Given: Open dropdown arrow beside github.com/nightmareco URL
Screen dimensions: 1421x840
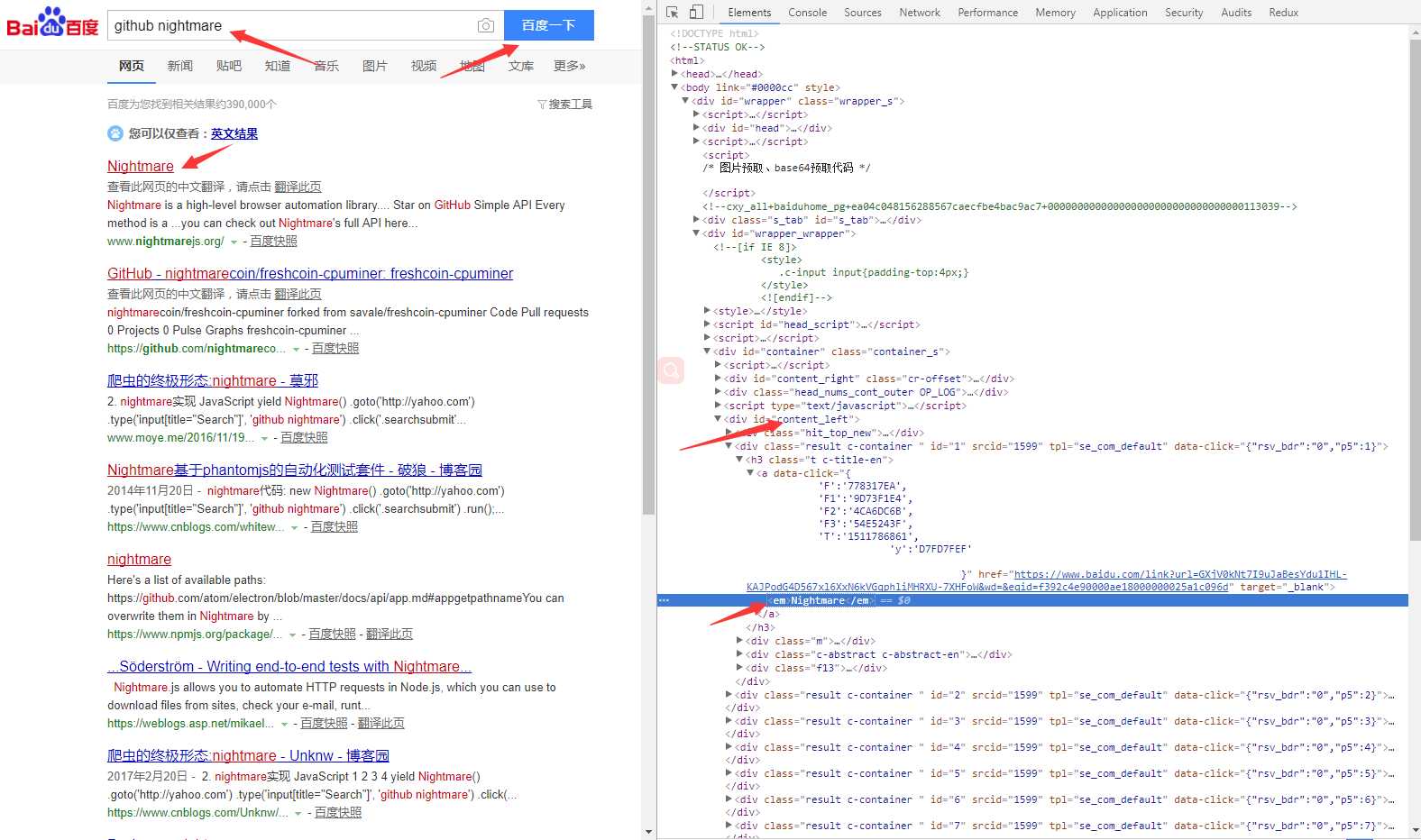Looking at the screenshot, I should (x=296, y=349).
